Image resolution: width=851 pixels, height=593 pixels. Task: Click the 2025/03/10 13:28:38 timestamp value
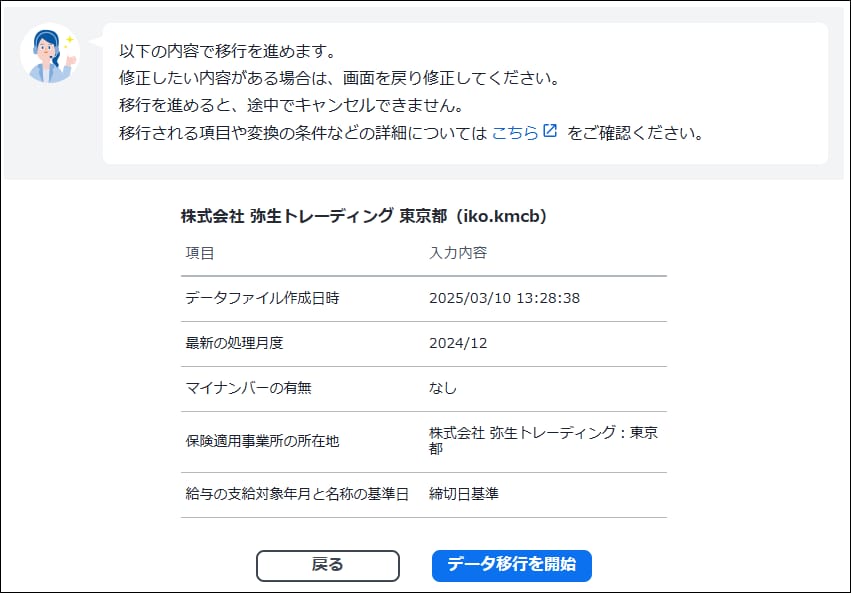pos(504,298)
